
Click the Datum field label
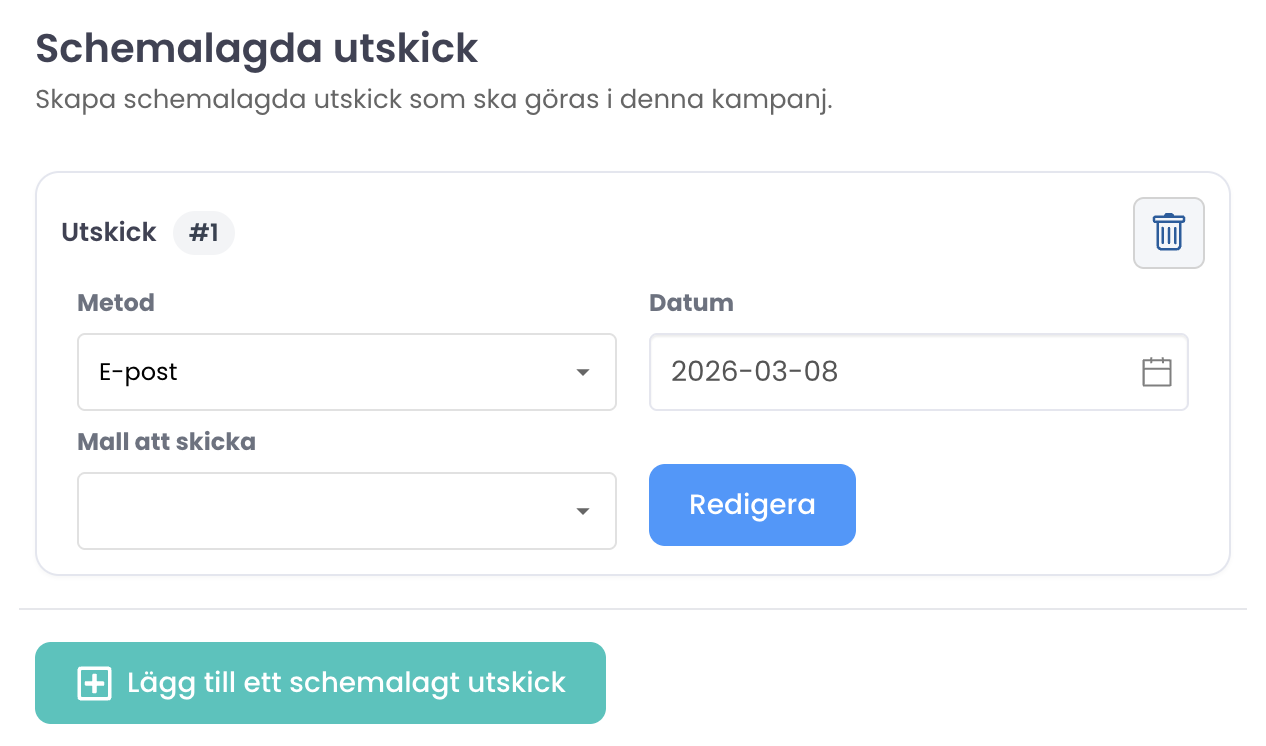pos(691,302)
